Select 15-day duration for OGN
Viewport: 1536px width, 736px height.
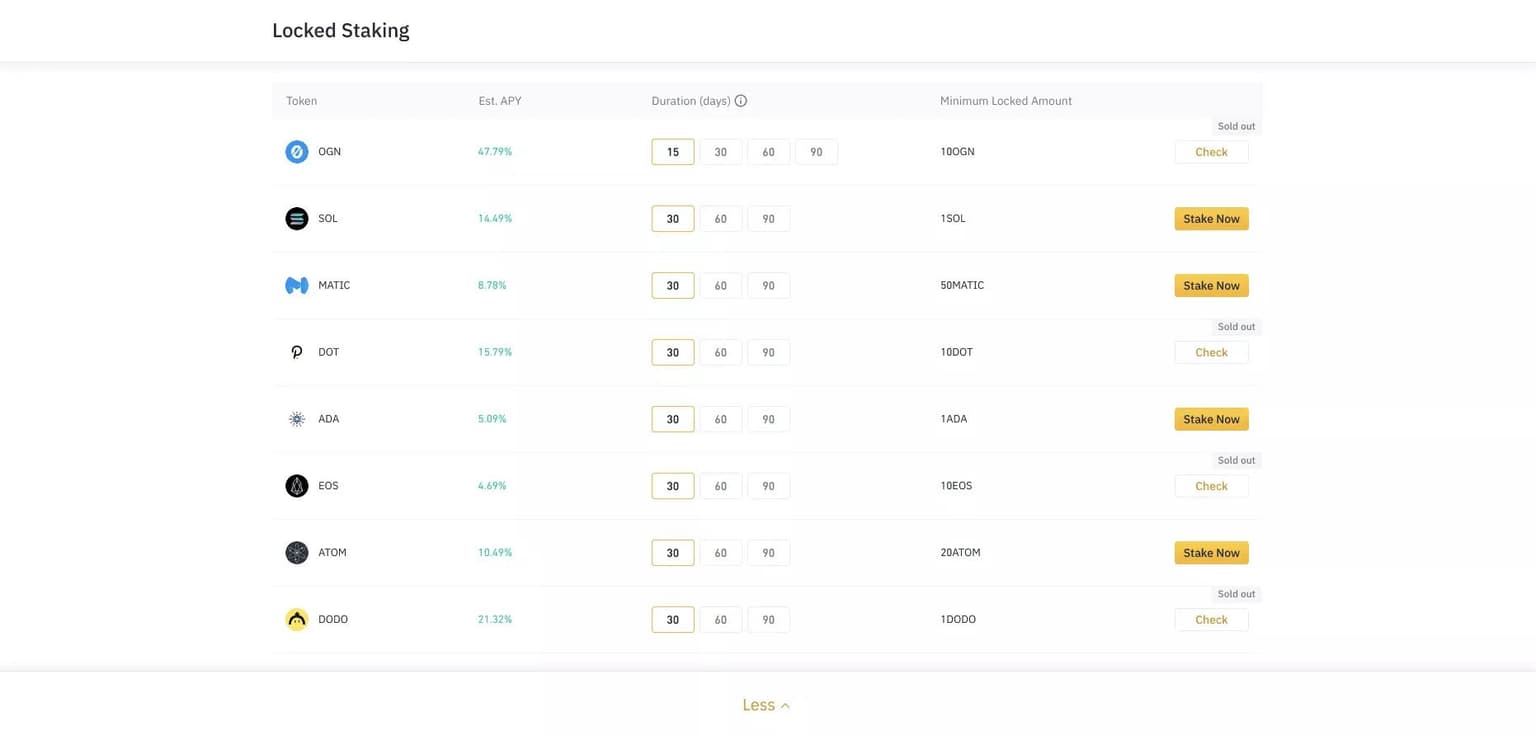click(x=673, y=152)
